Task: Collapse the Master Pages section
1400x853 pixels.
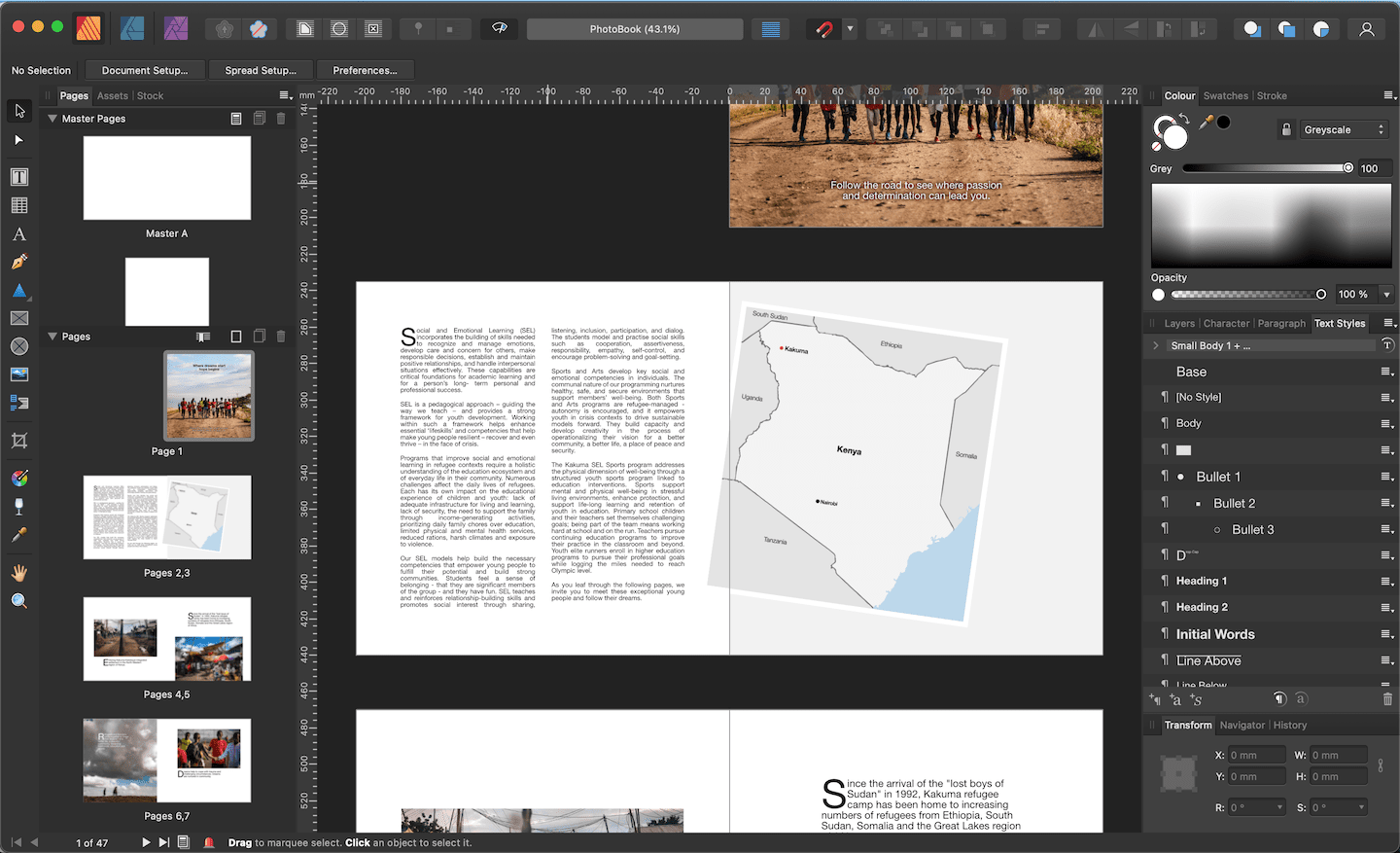Action: 52,119
